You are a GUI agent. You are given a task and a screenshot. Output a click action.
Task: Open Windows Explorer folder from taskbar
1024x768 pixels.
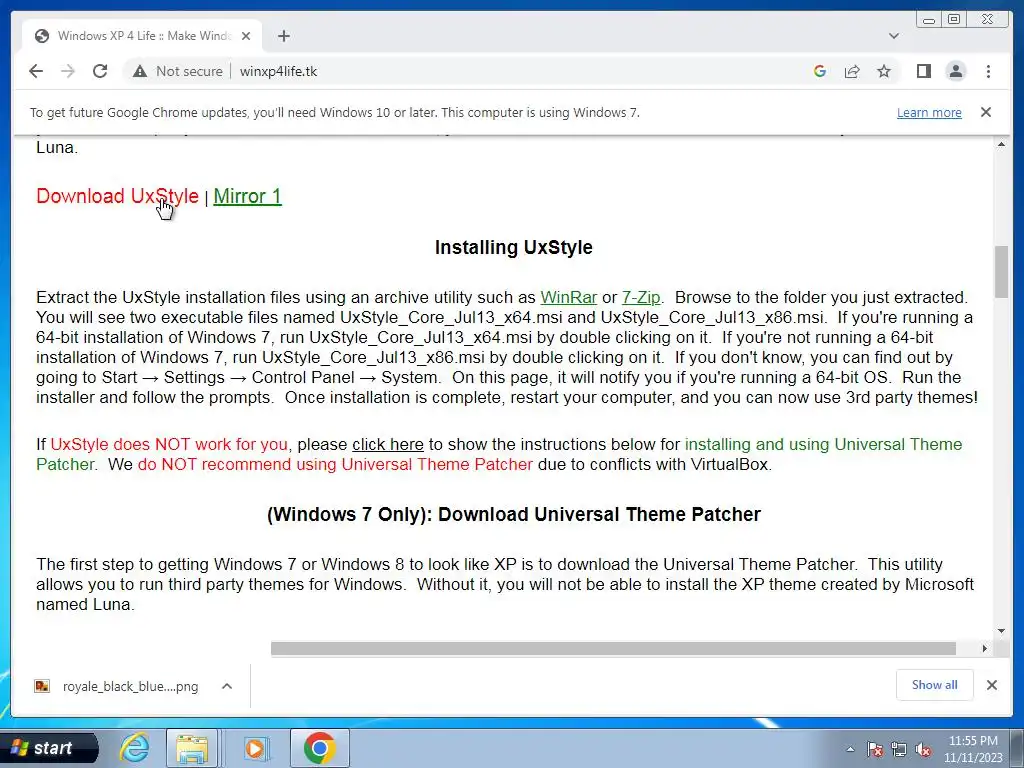[x=192, y=748]
